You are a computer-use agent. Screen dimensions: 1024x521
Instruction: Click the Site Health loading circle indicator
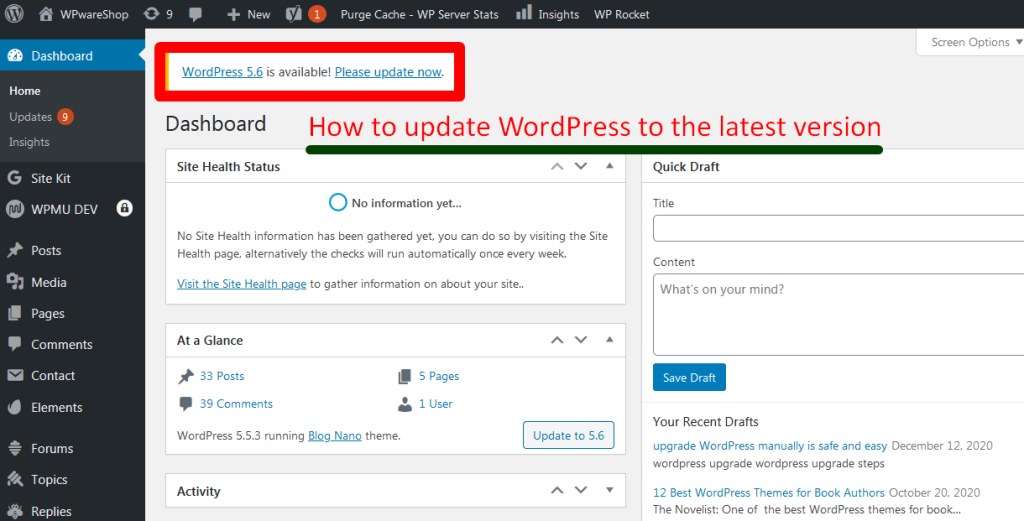[x=338, y=202]
